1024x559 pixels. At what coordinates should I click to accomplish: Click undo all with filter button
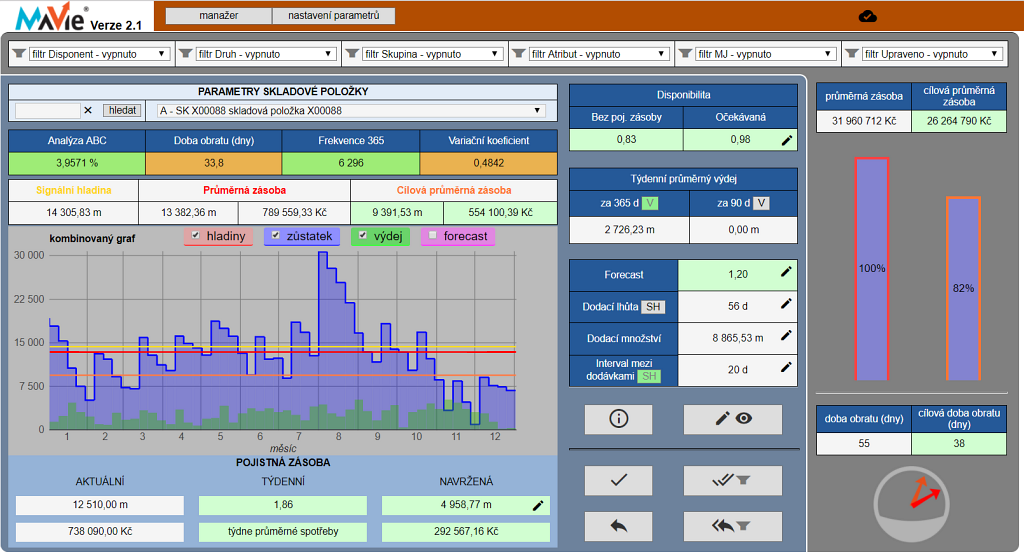[733, 526]
